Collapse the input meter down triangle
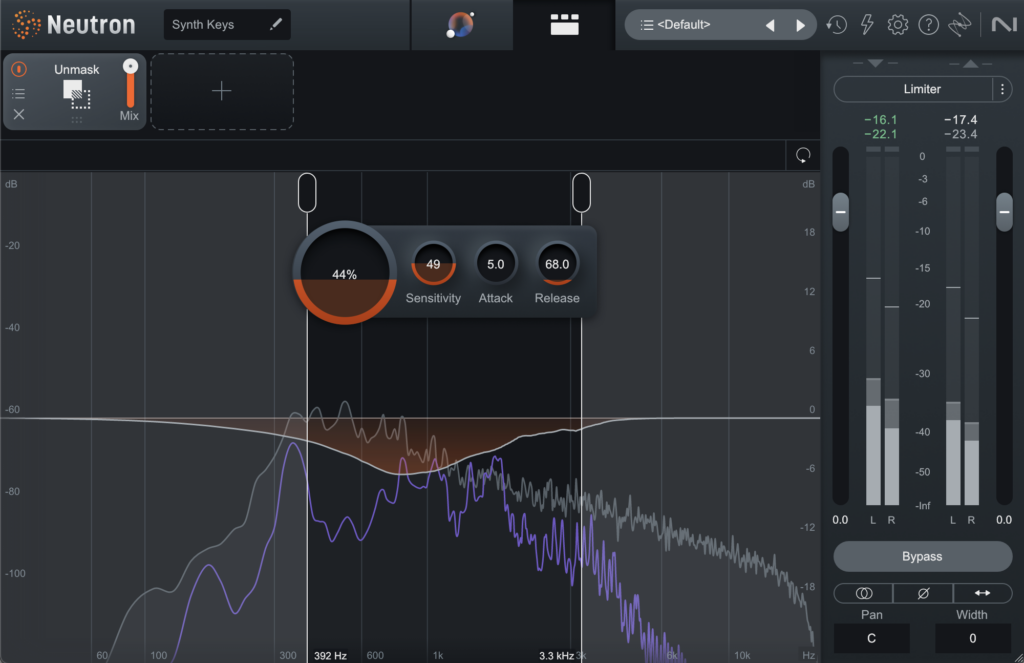Screen dimensions: 1024x663 (x=876, y=63)
